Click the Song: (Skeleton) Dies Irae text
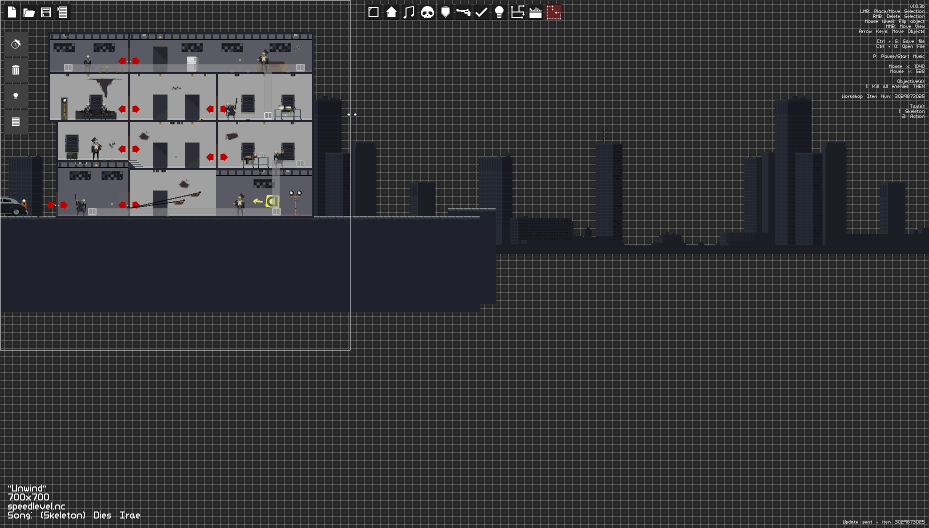The width and height of the screenshot is (929, 528). [74, 516]
